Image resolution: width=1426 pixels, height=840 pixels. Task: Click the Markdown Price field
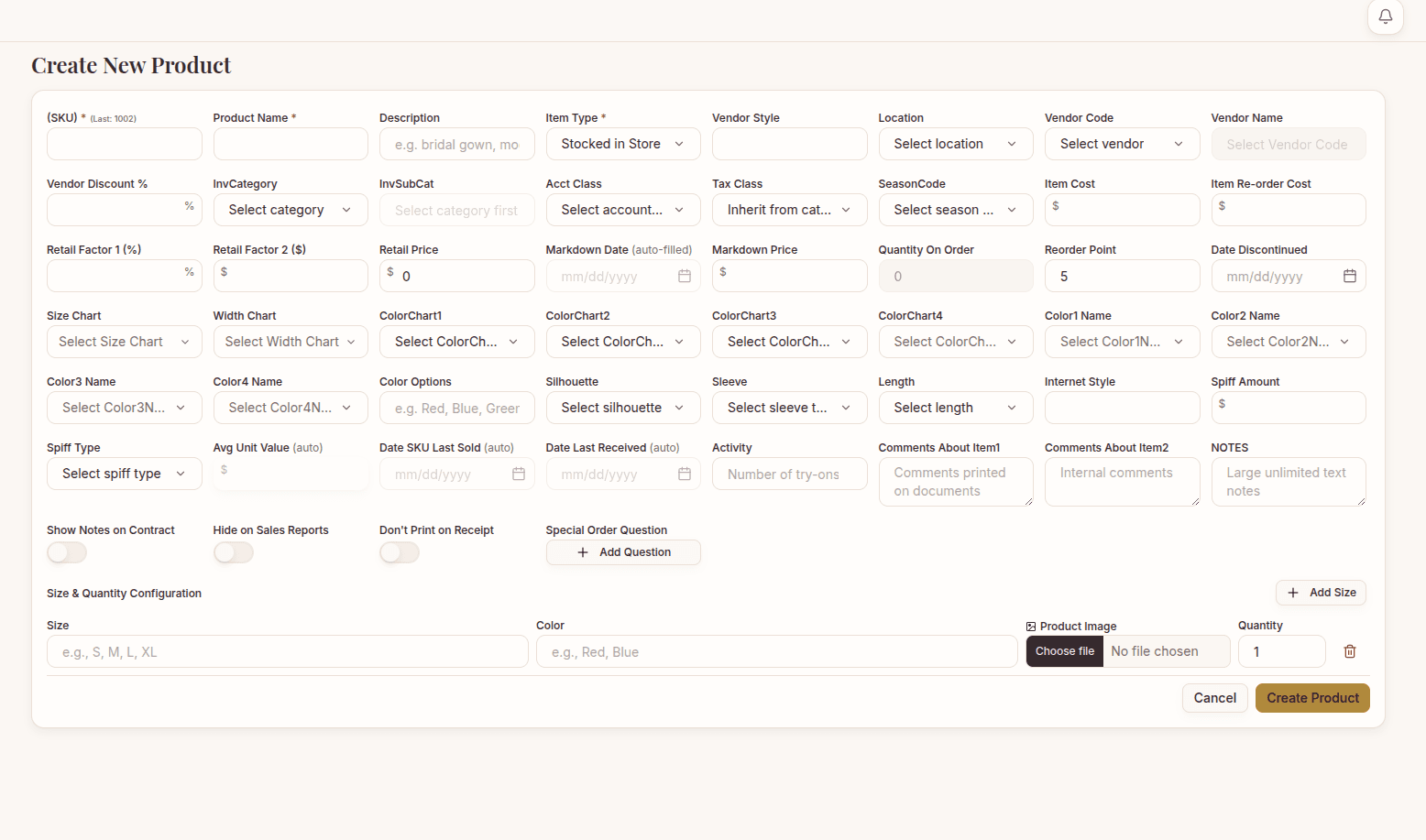[789, 276]
